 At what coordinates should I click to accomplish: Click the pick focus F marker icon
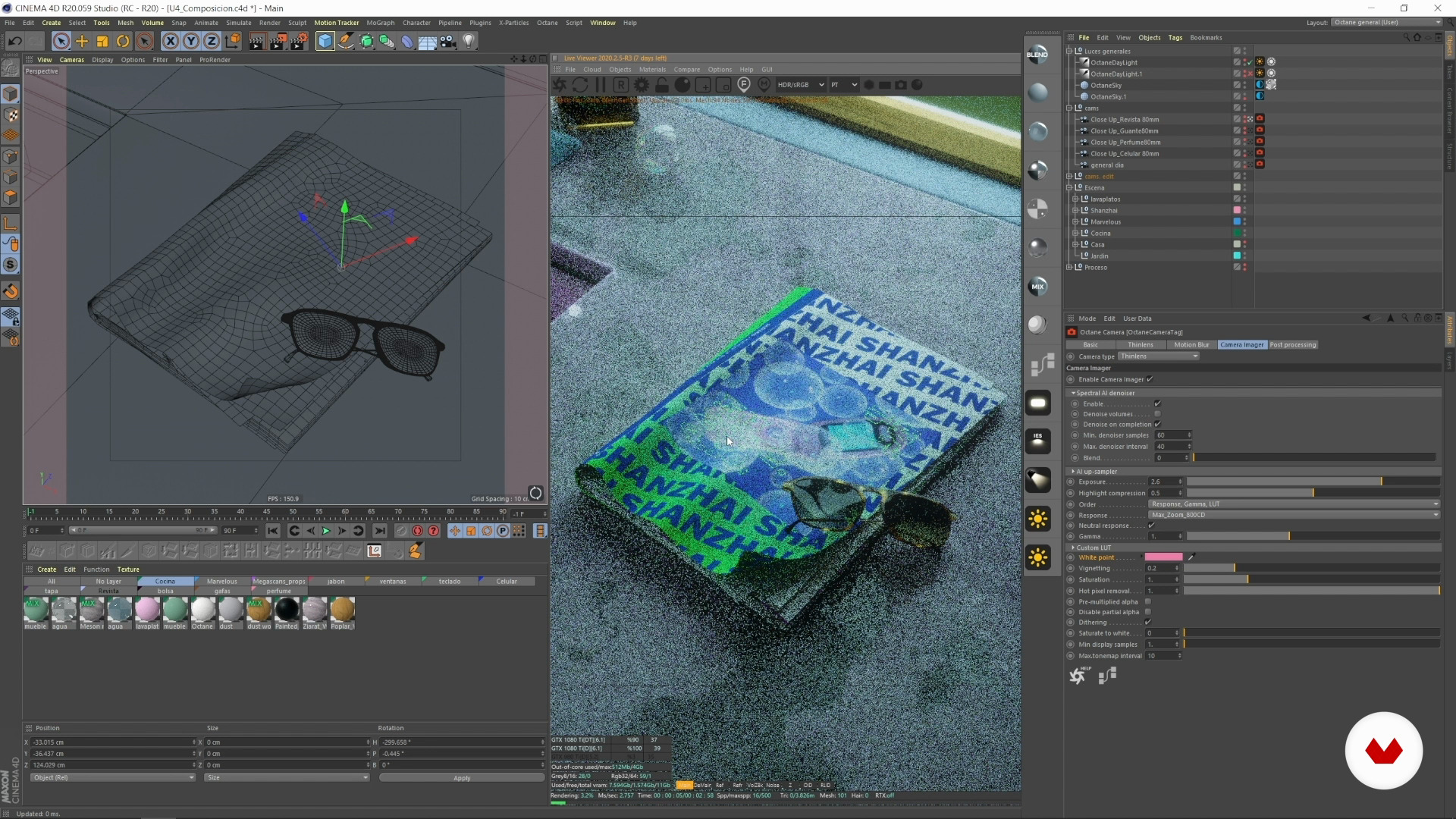click(x=744, y=85)
